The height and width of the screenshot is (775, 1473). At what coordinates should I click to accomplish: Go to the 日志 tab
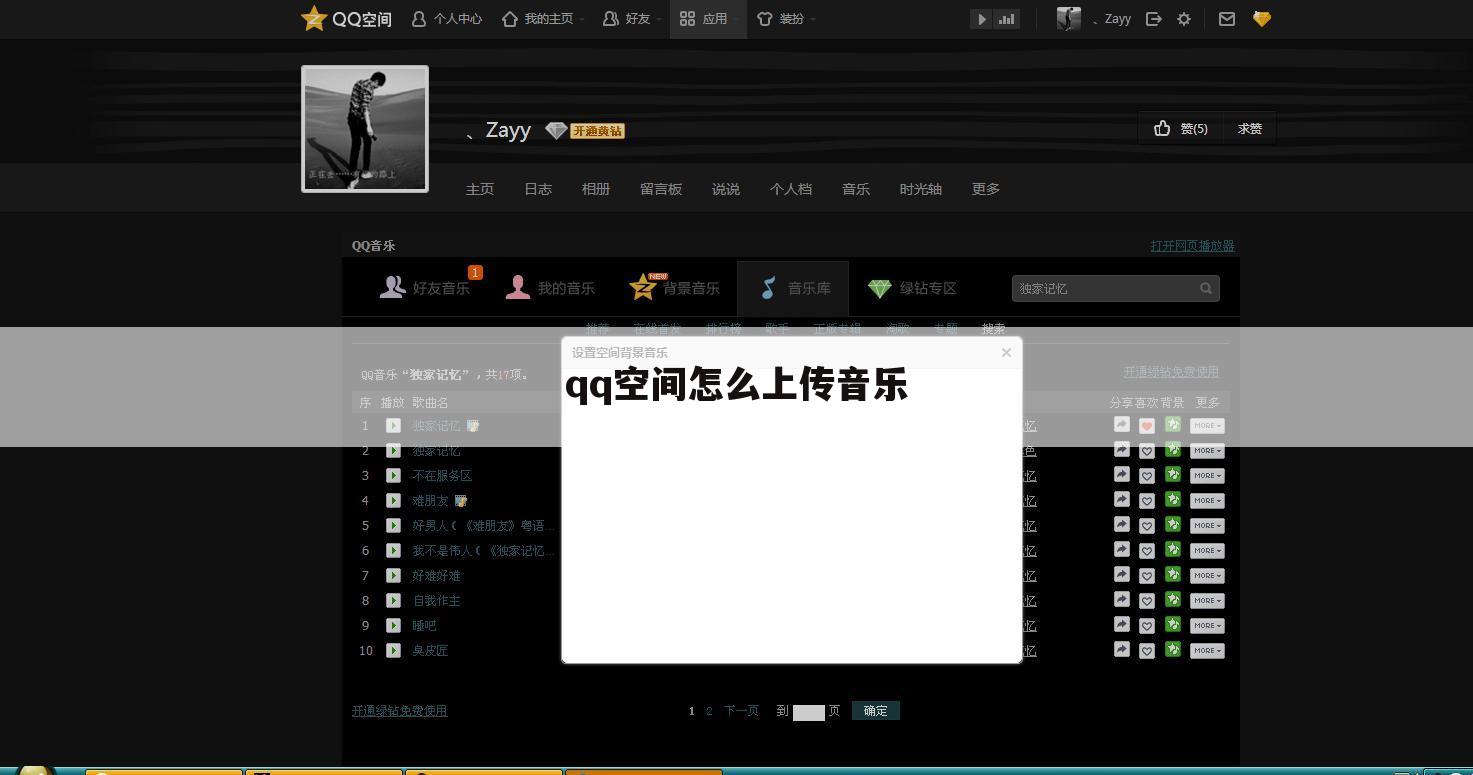pyautogui.click(x=538, y=189)
